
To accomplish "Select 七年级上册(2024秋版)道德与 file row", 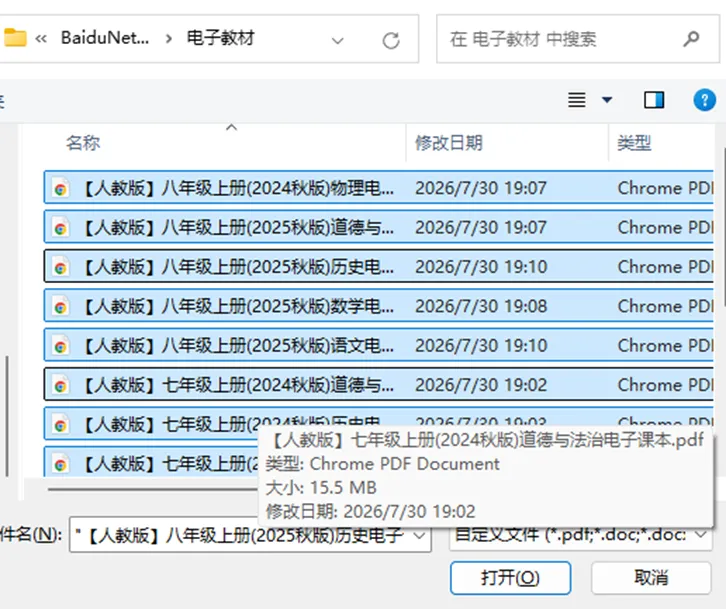I will click(378, 384).
